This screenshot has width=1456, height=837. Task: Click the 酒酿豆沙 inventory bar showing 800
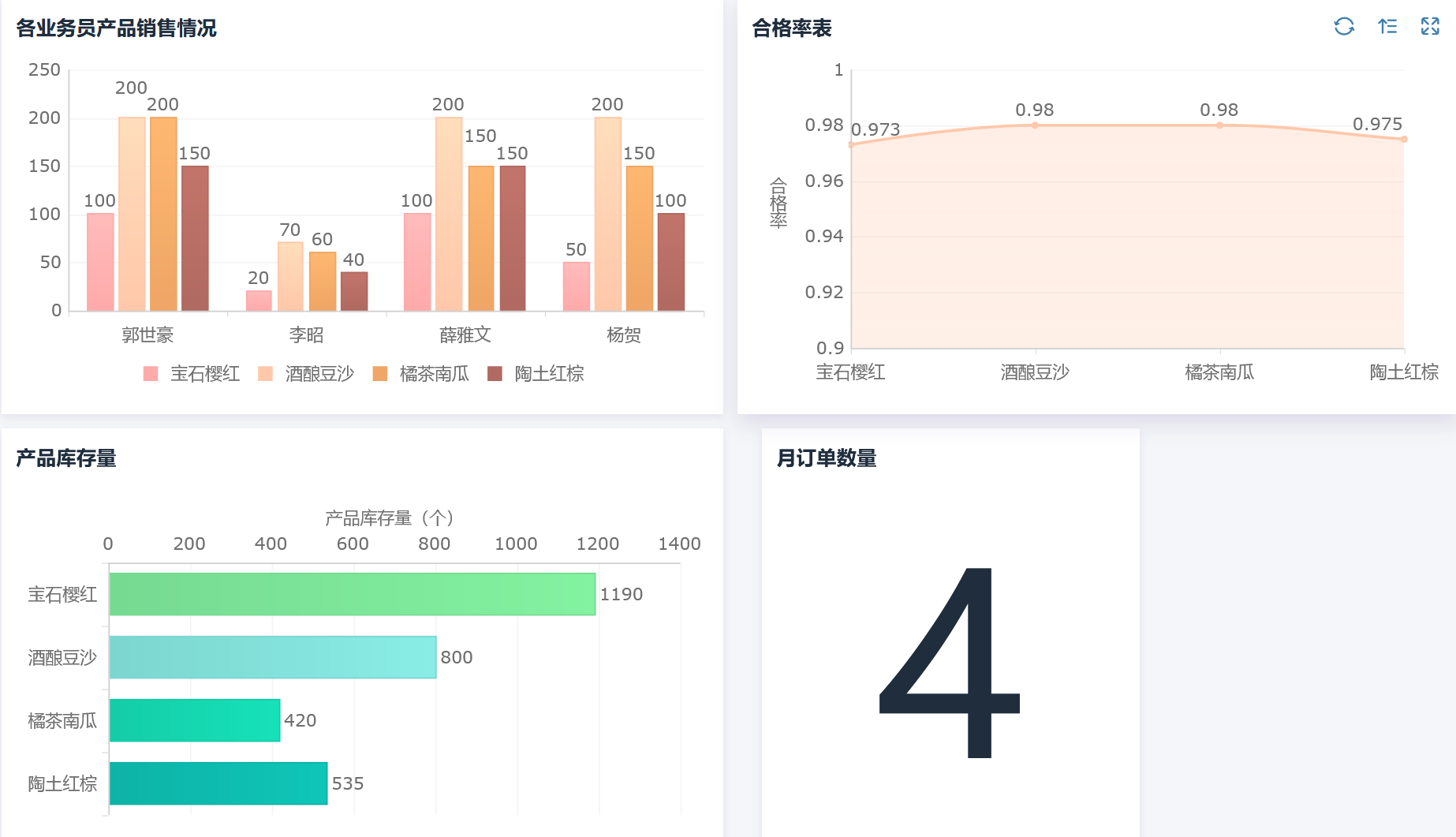[x=272, y=657]
